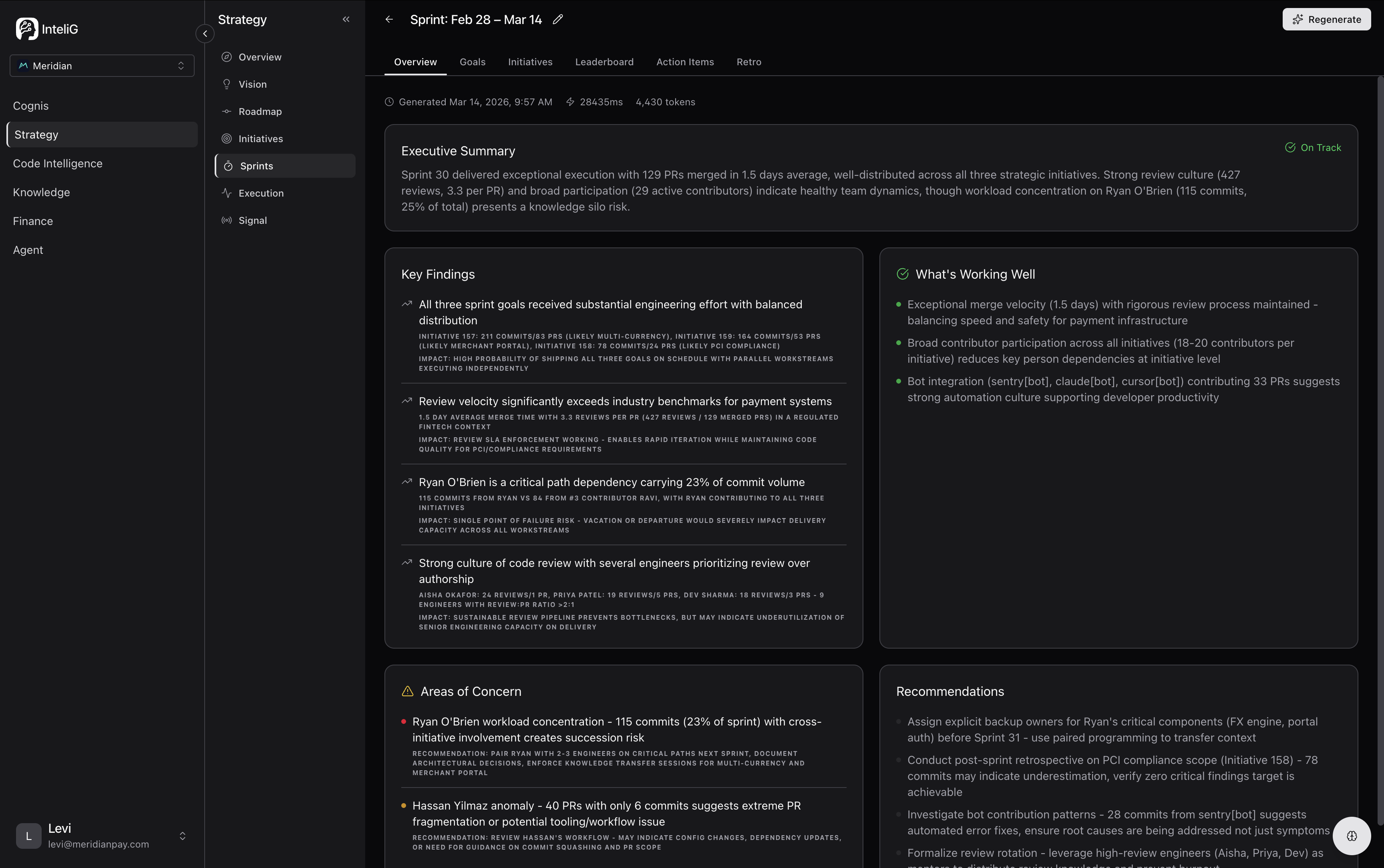
Task: Expand the Levi user account menu
Action: [x=182, y=836]
